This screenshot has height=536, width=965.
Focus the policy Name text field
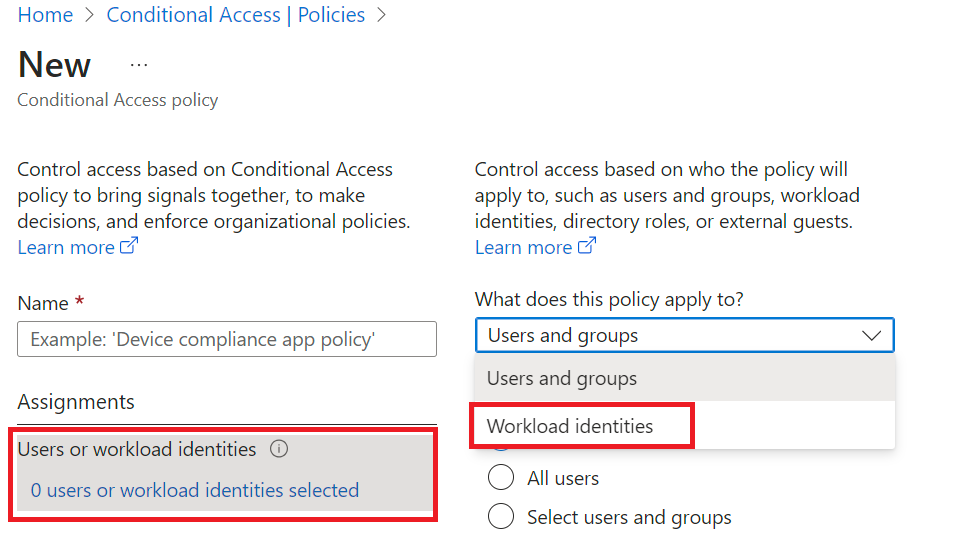[x=227, y=340]
